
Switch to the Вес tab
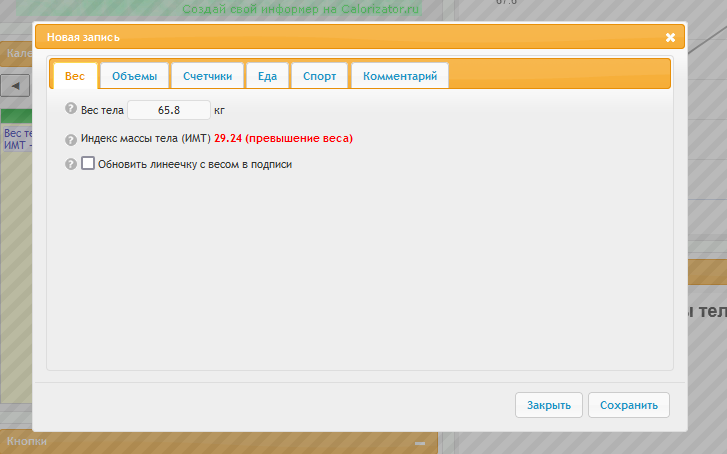75,76
